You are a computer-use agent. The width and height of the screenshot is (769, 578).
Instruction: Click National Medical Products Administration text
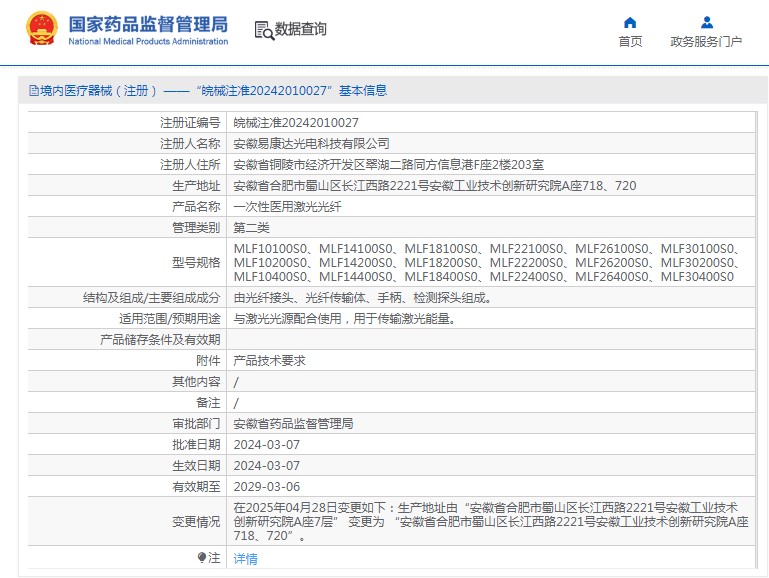click(148, 42)
